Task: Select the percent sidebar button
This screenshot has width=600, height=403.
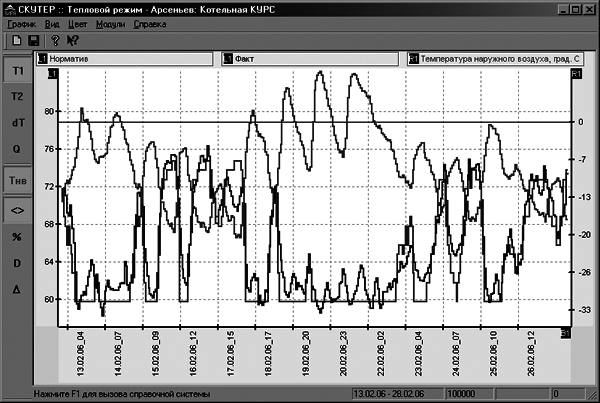Action: tap(17, 237)
